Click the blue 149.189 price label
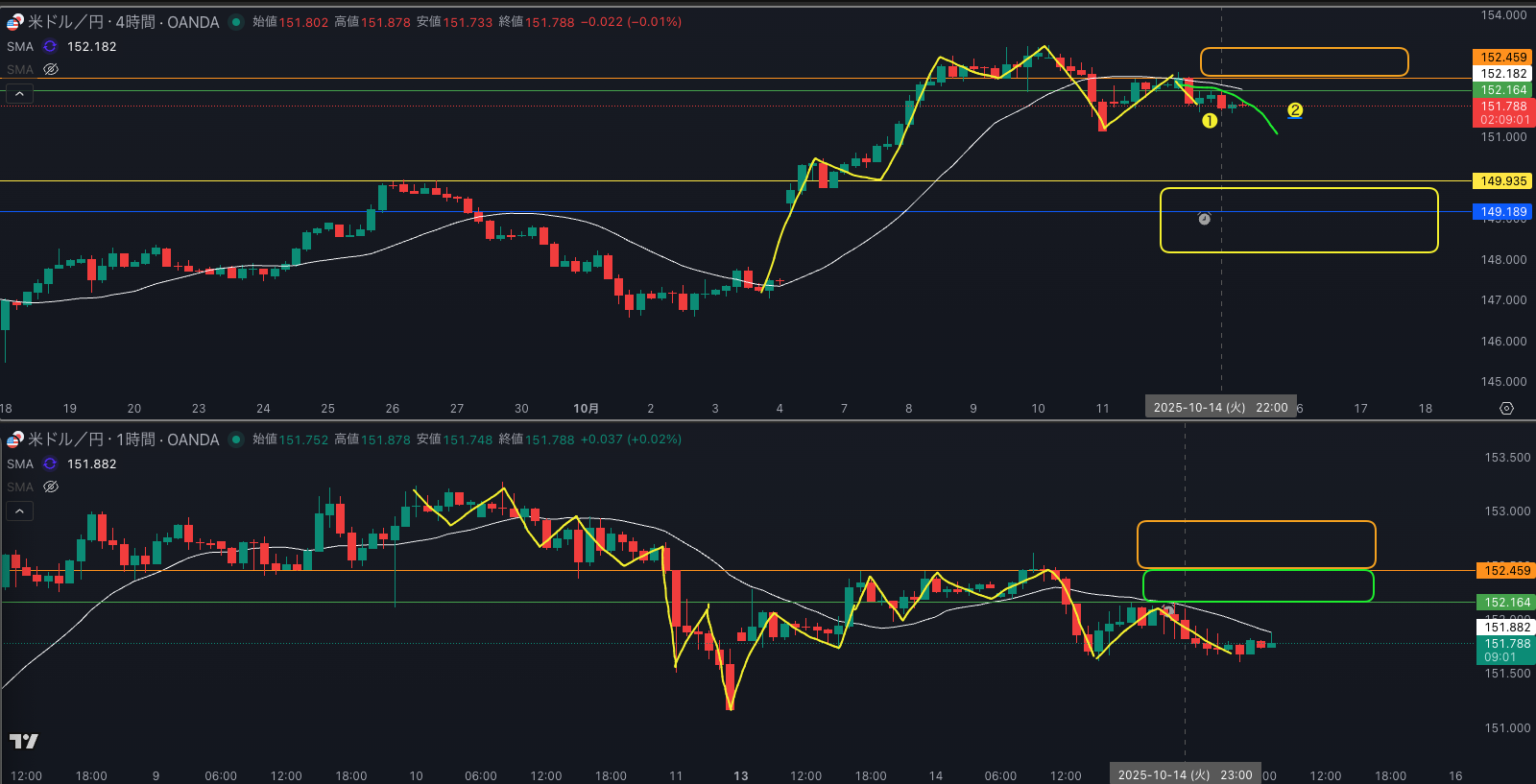The image size is (1536, 784). click(x=1502, y=212)
